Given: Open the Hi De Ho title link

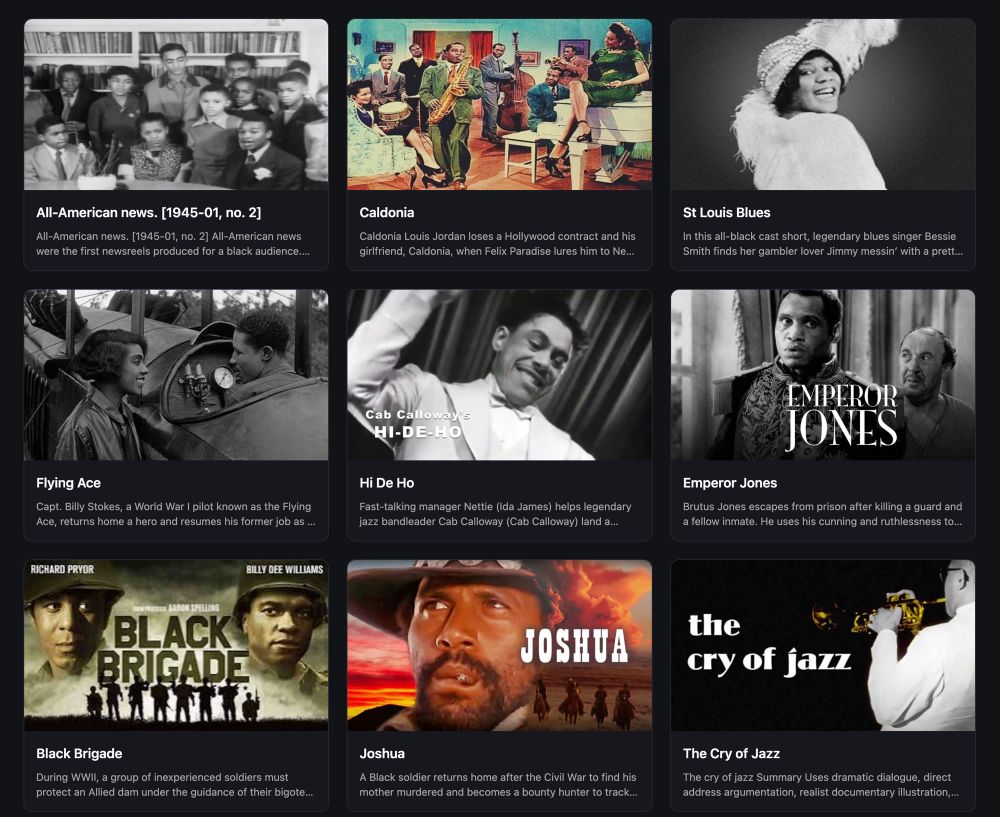Looking at the screenshot, I should (386, 483).
